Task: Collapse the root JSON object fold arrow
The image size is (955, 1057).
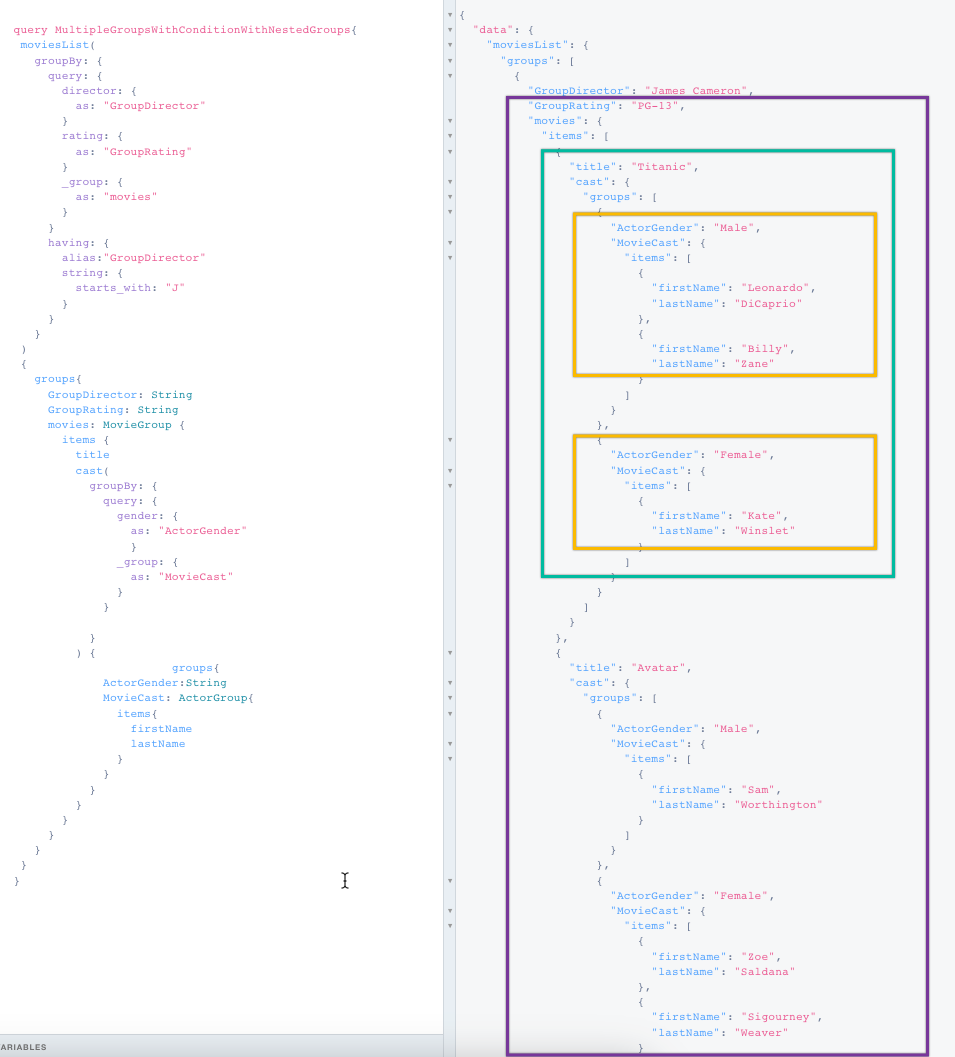Action: coord(450,15)
